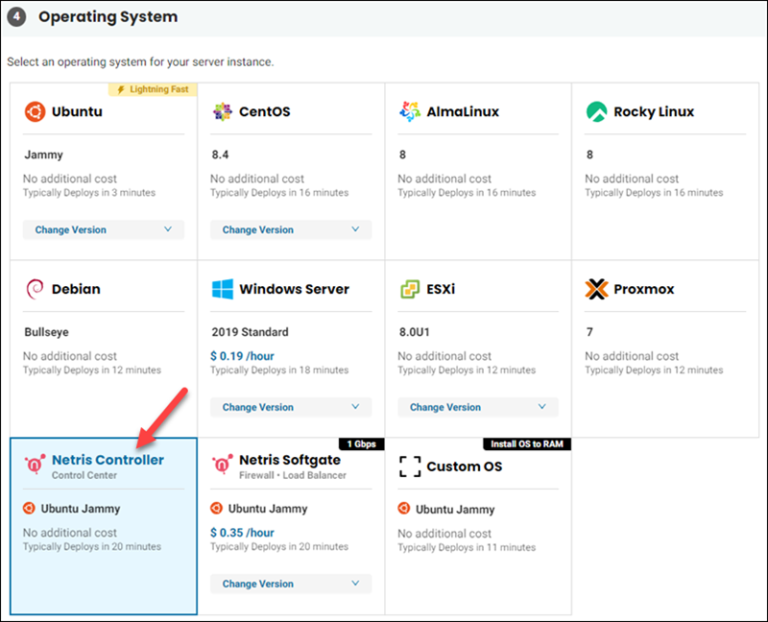
Task: Click the Rocky Linux logo icon
Action: coord(597,112)
